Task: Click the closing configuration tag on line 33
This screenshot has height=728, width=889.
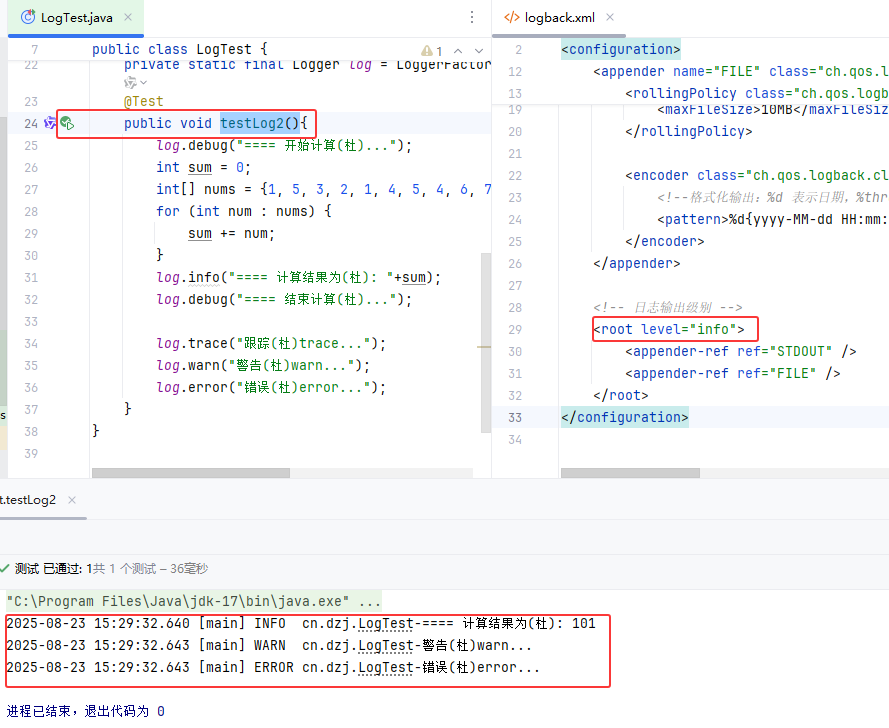Action: click(624, 417)
